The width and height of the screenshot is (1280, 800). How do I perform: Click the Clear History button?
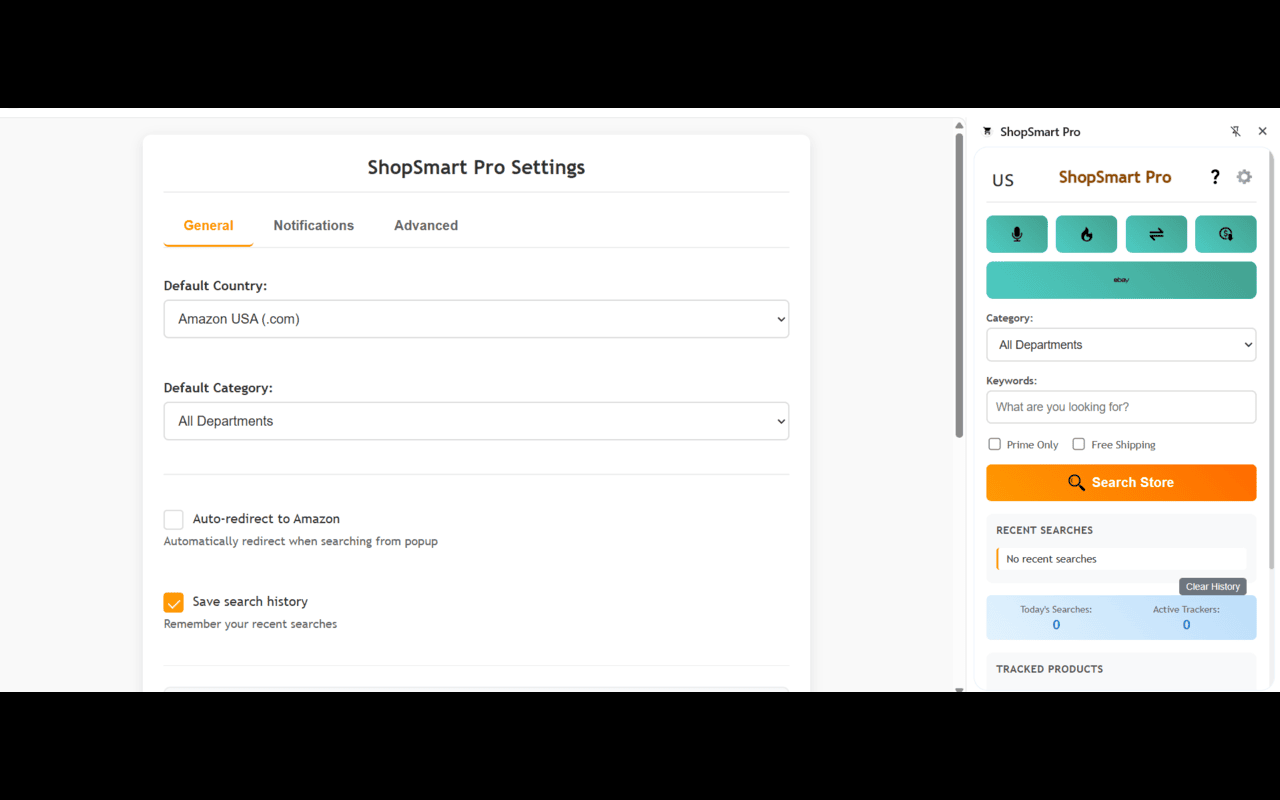(1213, 587)
